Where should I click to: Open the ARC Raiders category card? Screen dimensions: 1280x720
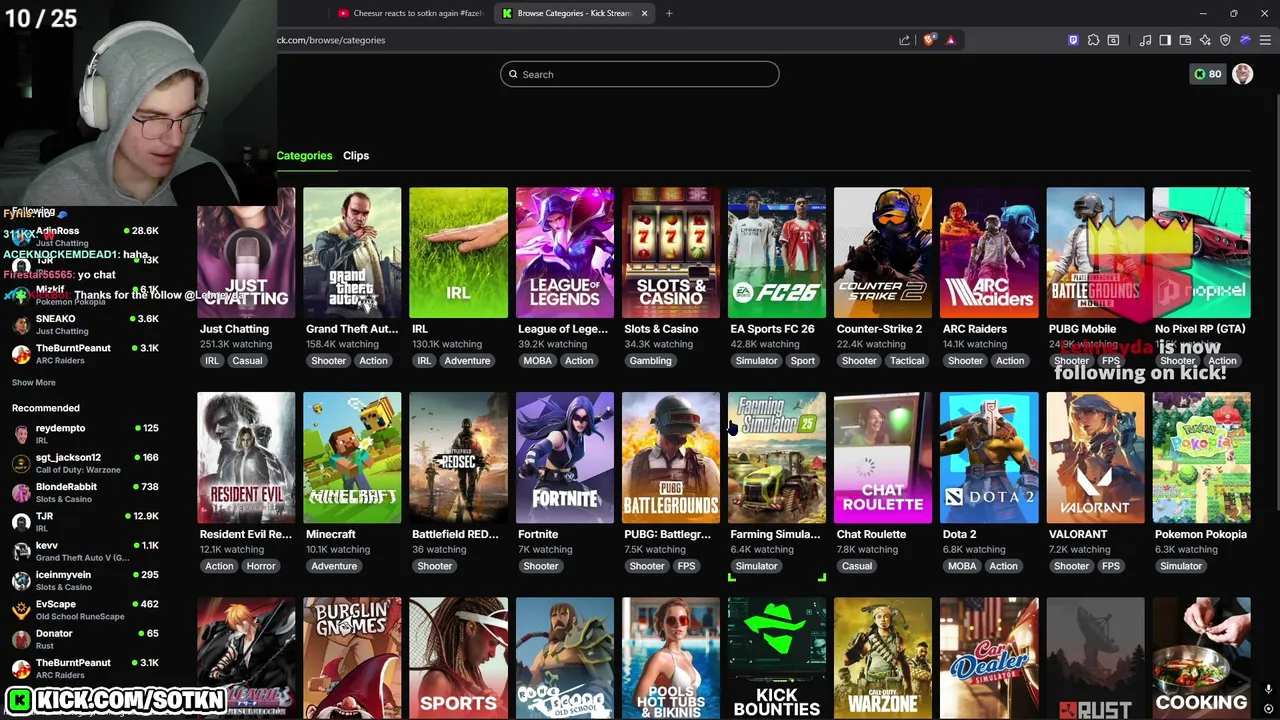pos(989,253)
